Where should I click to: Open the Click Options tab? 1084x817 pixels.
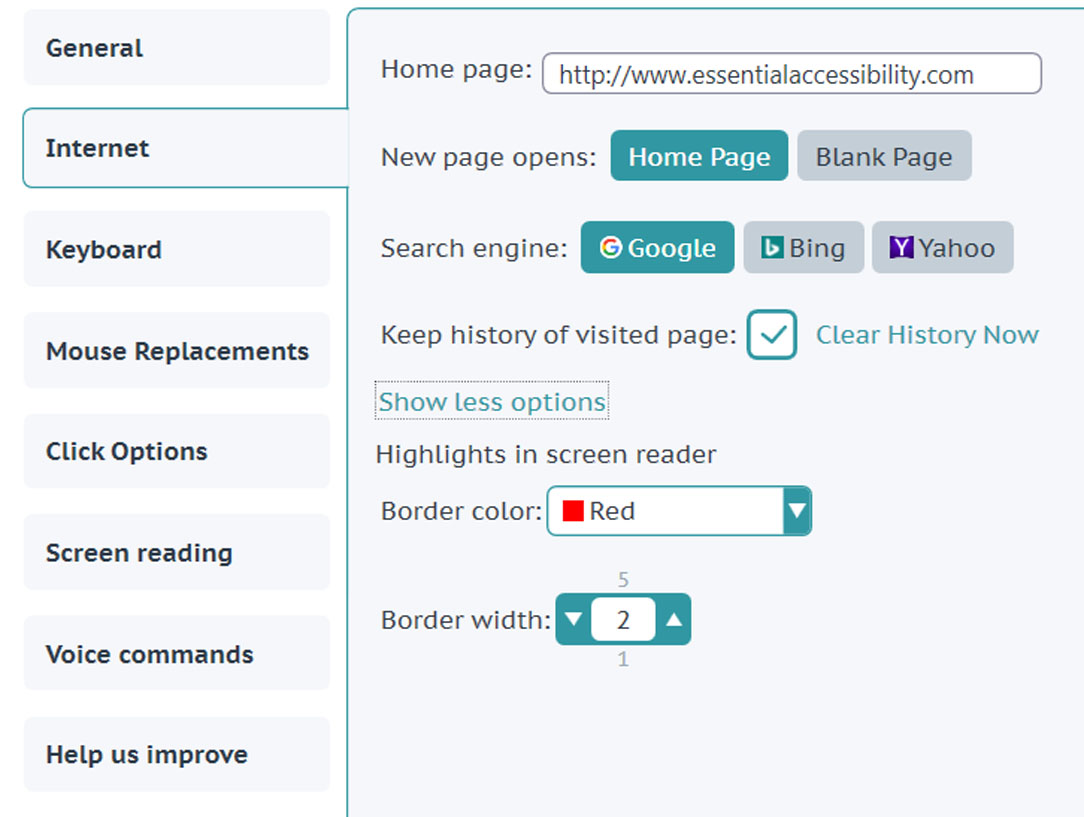point(177,451)
